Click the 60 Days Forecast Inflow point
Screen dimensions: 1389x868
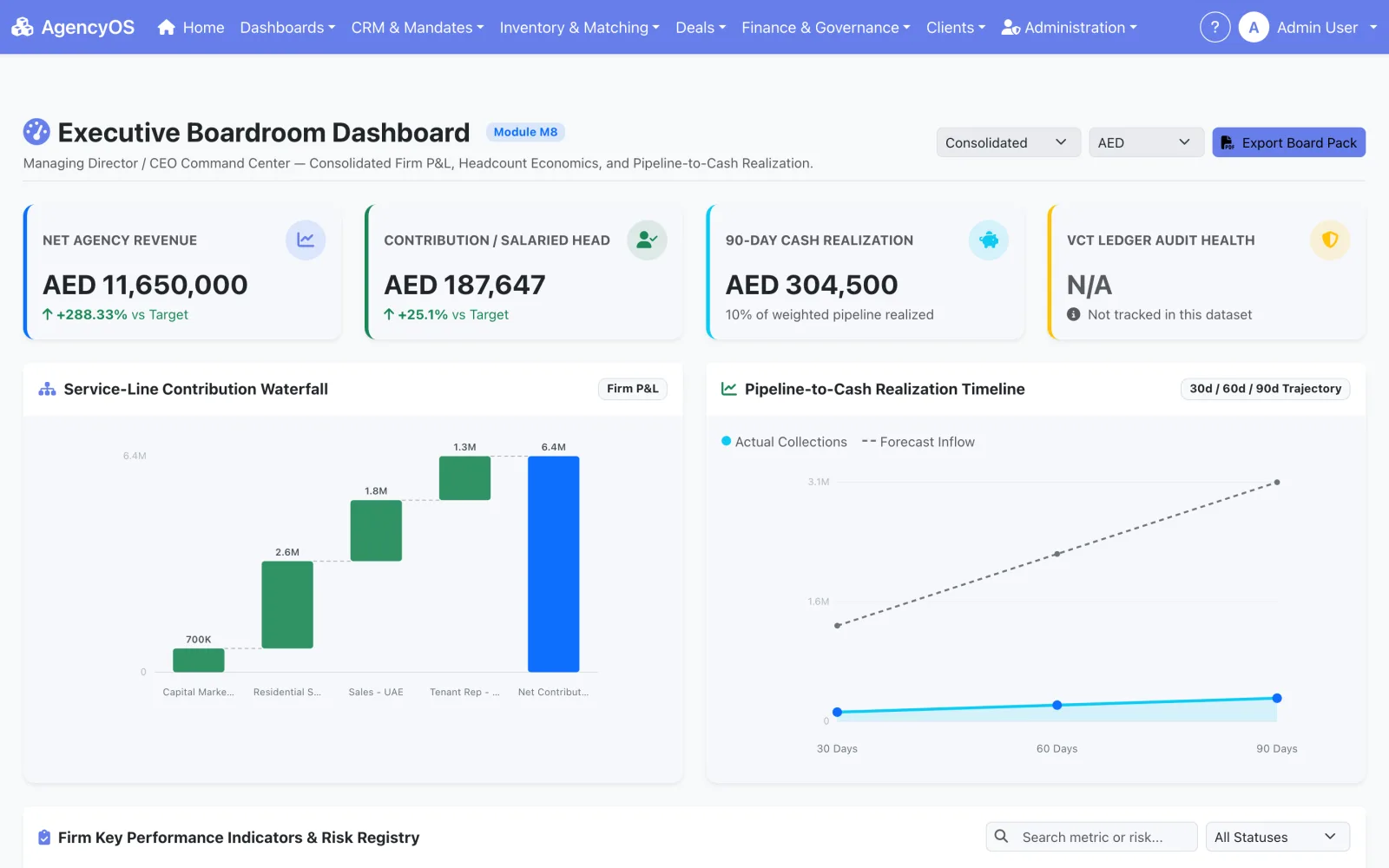coord(1057,554)
